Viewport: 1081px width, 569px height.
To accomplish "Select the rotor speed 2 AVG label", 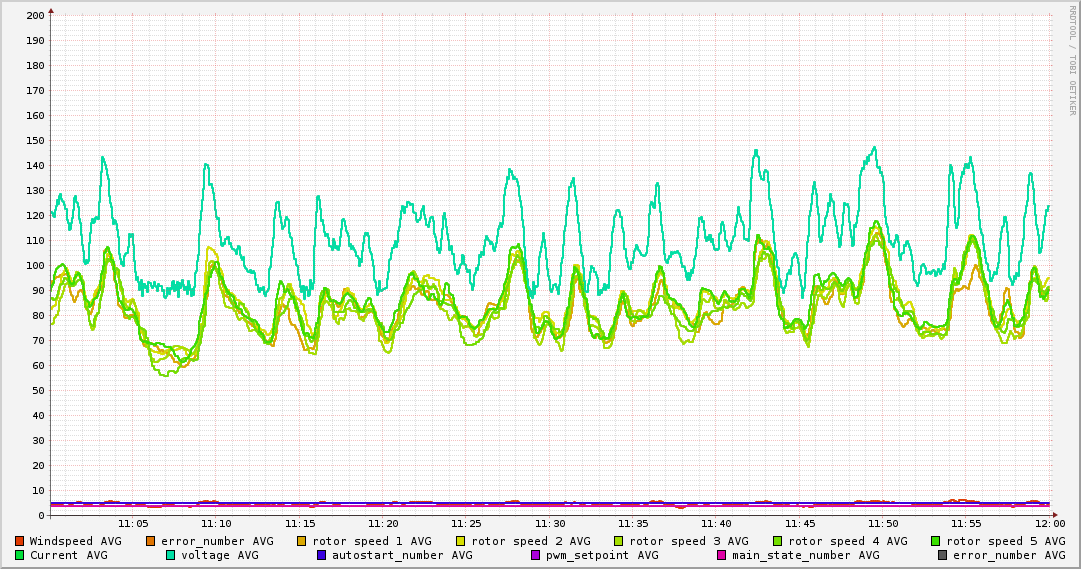I will point(530,541).
